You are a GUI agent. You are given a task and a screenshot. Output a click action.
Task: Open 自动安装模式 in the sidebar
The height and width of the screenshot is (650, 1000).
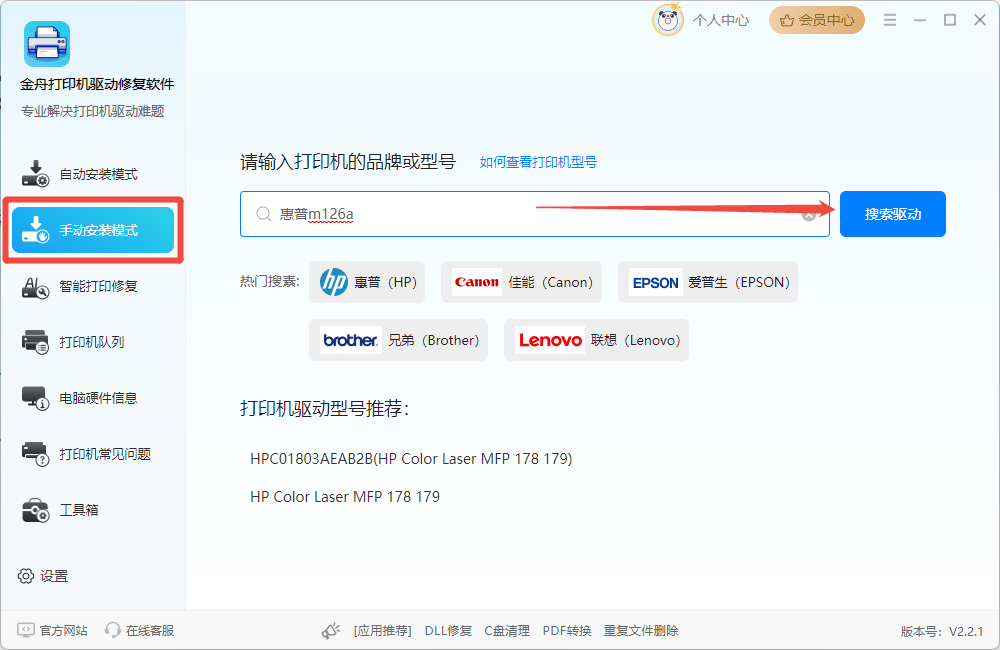coord(93,174)
